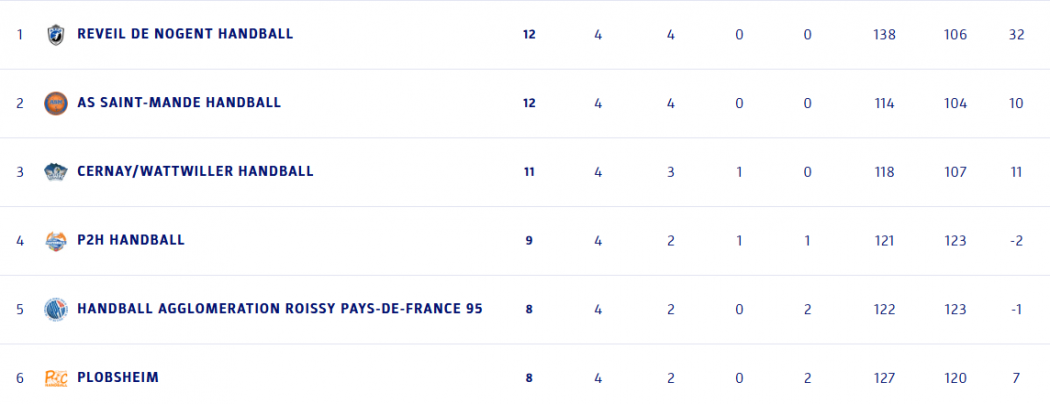Click the 127 goals scored for Plobsheim

[884, 378]
